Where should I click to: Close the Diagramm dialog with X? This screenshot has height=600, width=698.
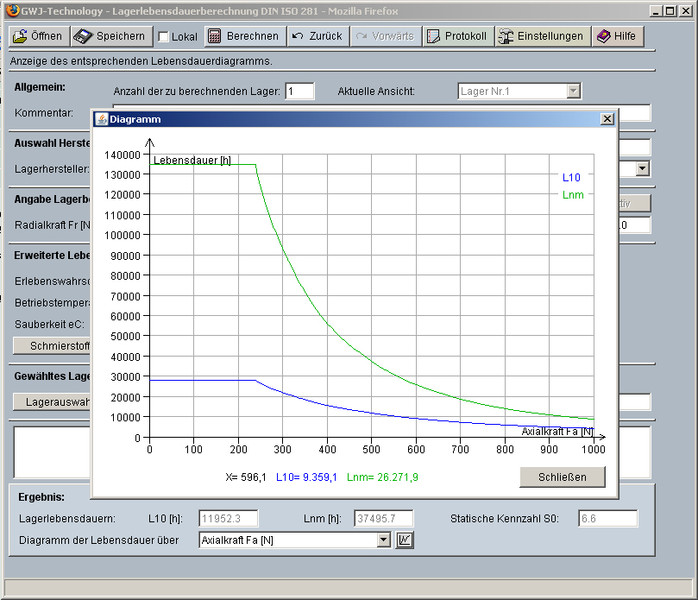pos(606,118)
